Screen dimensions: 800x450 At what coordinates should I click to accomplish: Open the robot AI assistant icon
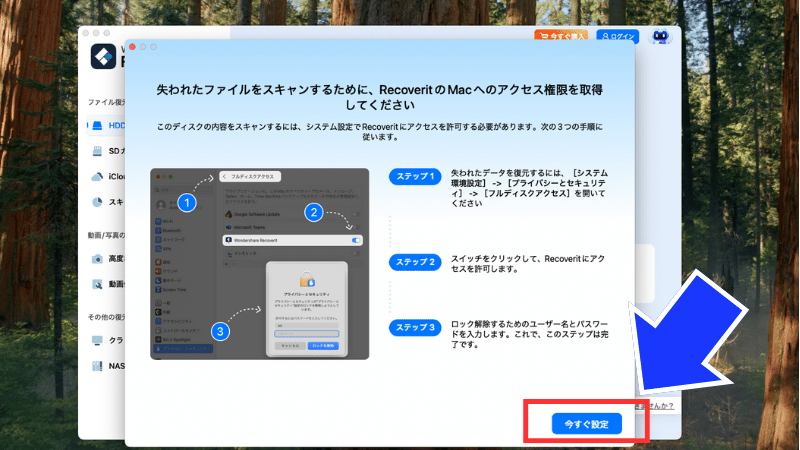[x=660, y=37]
